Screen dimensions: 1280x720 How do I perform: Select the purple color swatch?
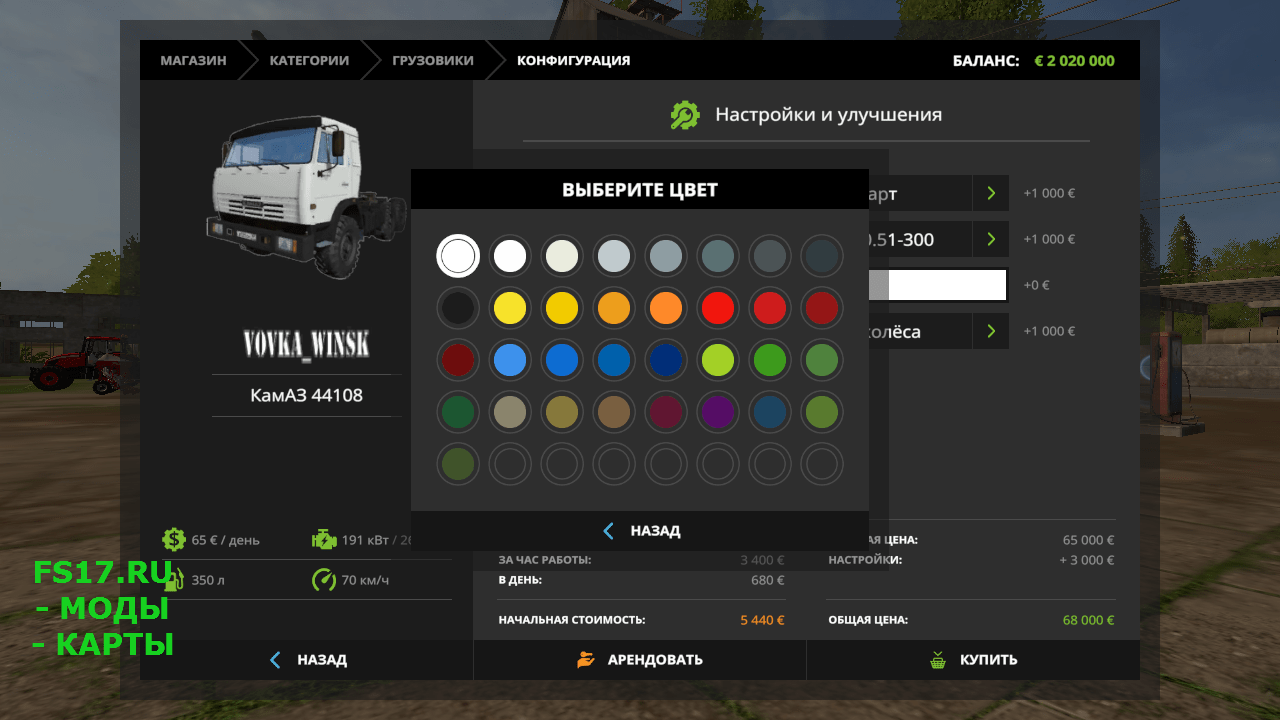pyautogui.click(x=718, y=412)
